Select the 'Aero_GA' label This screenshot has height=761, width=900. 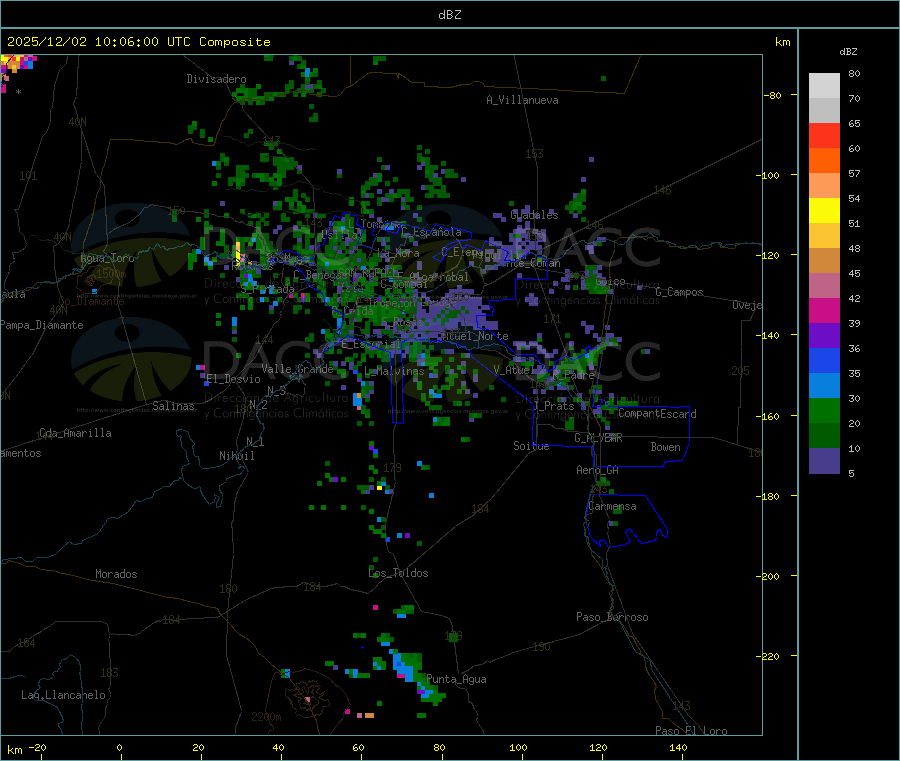(598, 470)
